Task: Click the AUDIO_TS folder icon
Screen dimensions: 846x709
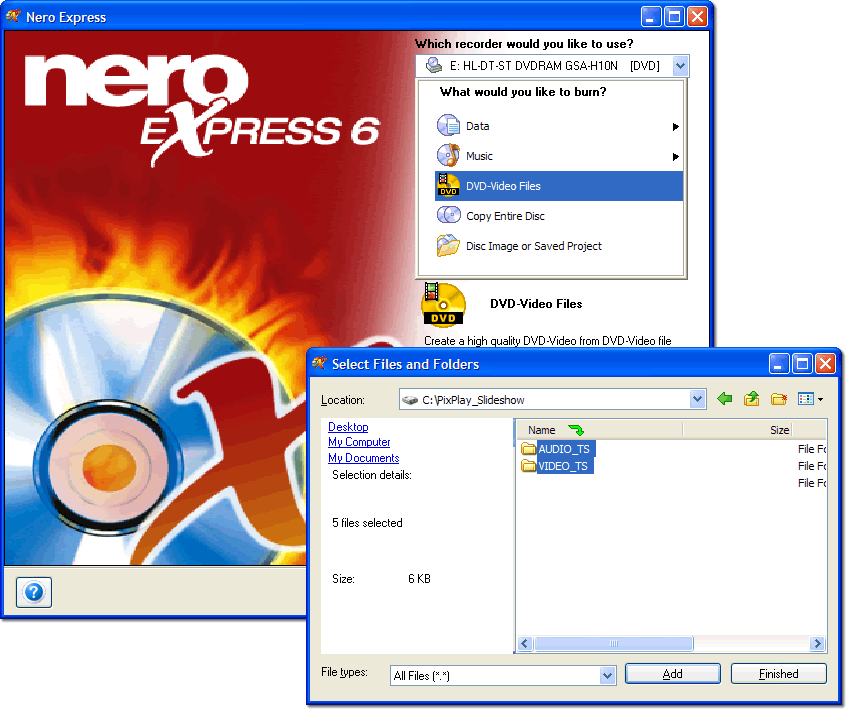Action: click(528, 448)
